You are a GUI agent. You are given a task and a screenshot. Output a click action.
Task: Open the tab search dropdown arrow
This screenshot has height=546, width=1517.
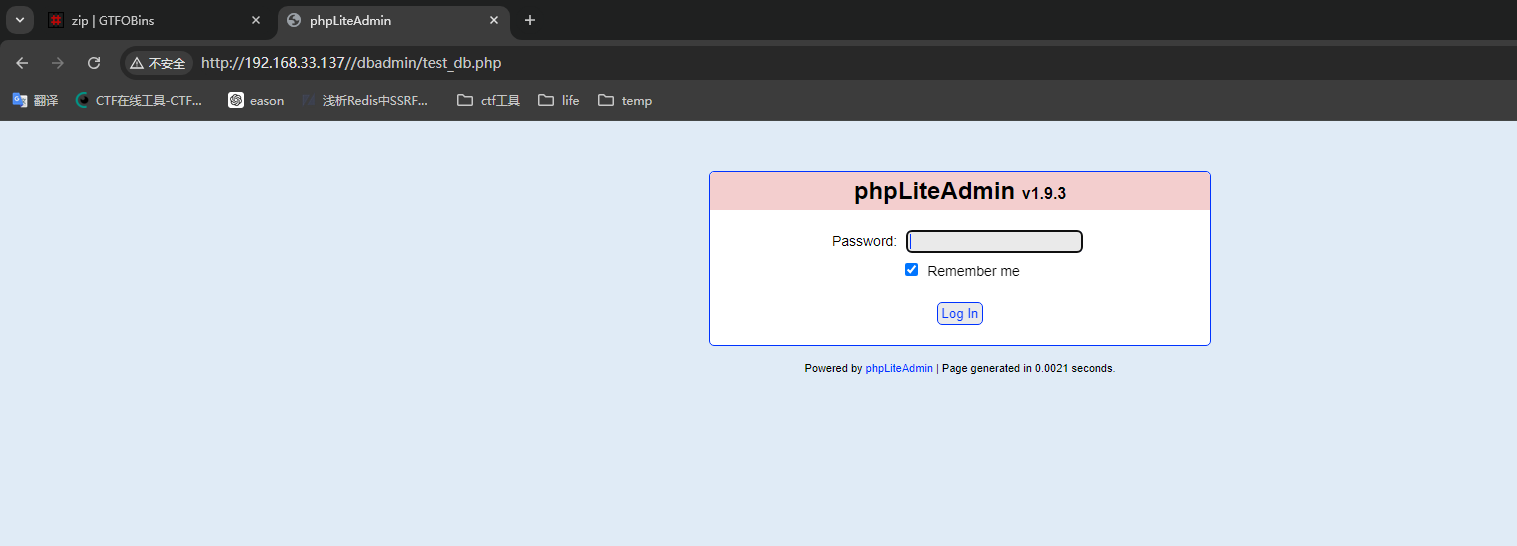coord(19,20)
